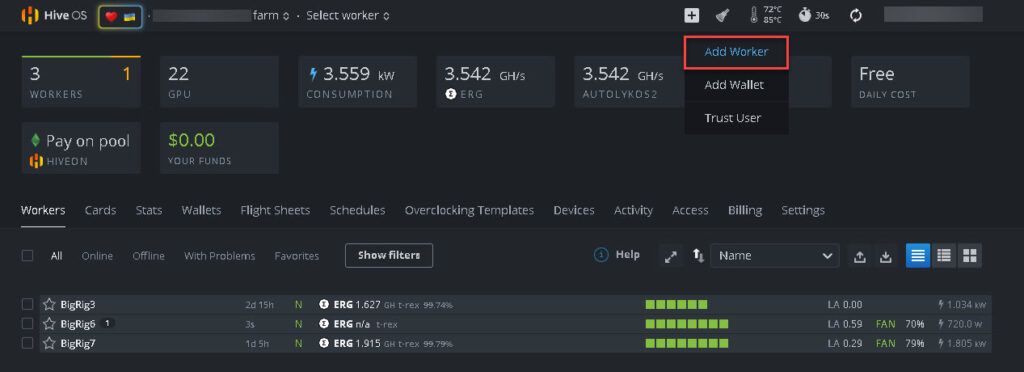
Task: Click the download icon beside Name dropdown
Action: pyautogui.click(x=886, y=256)
